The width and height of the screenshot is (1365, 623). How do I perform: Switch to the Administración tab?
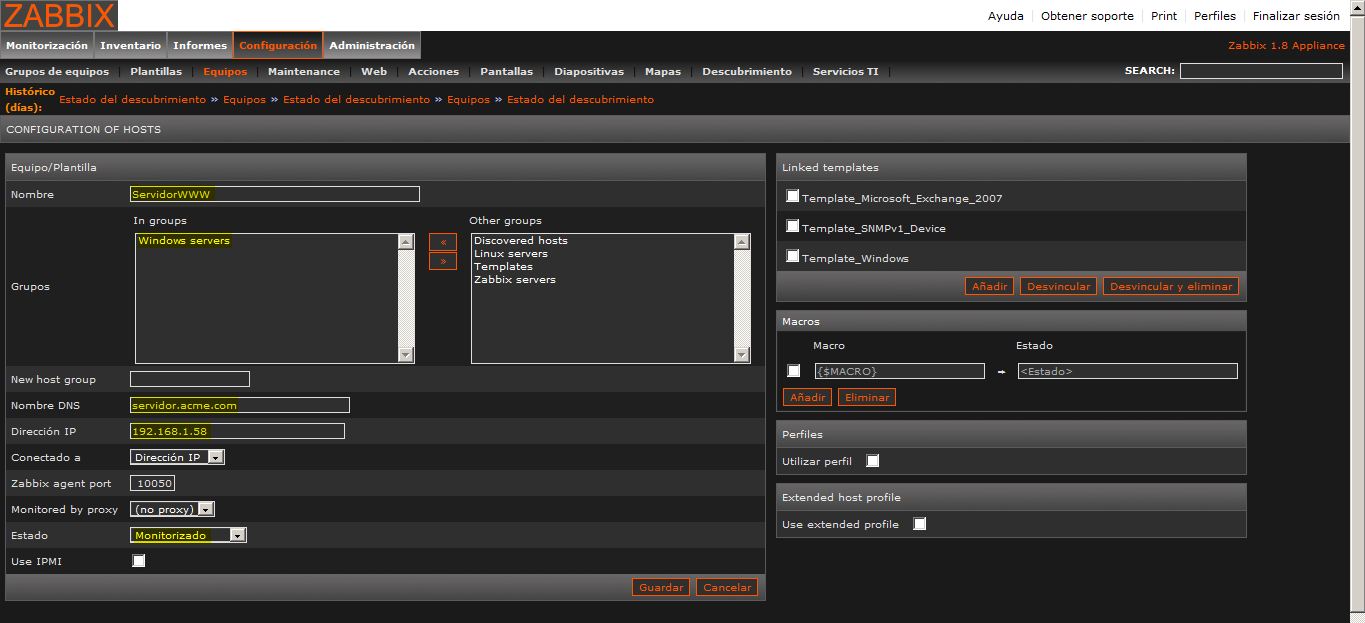click(372, 45)
